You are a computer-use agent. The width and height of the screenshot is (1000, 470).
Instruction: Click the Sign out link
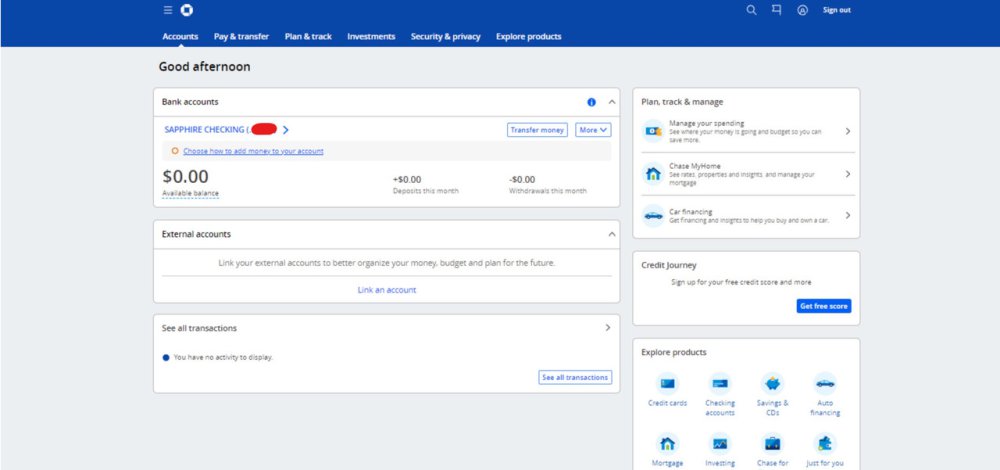tap(837, 10)
